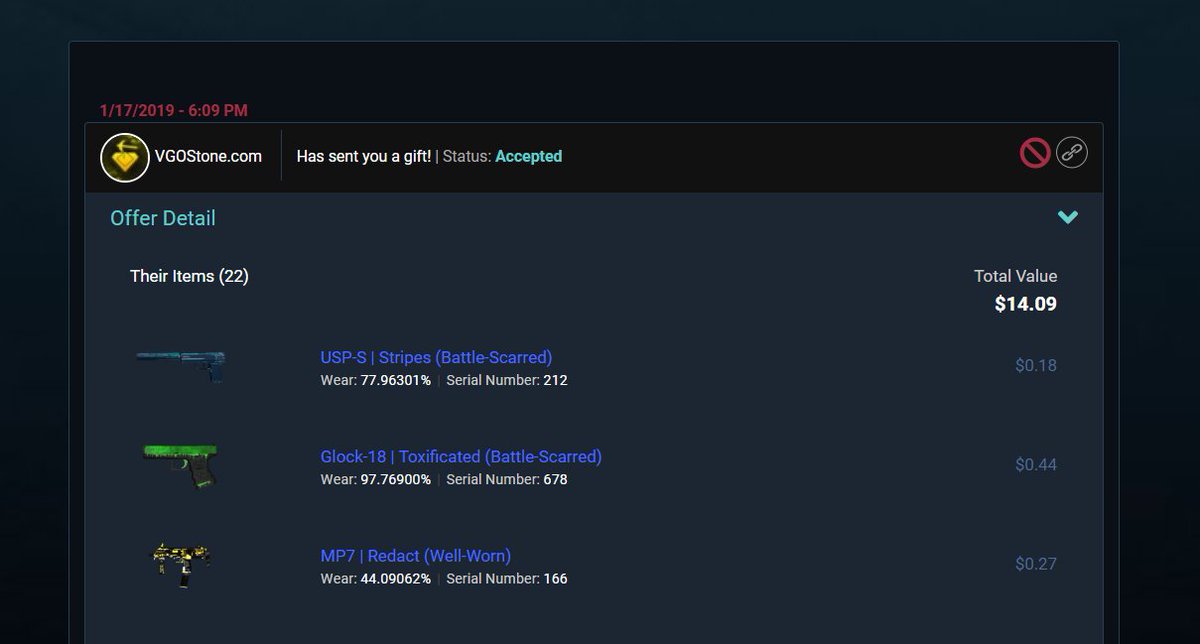Click the Their Items (22) label
This screenshot has width=1200, height=644.
[x=189, y=276]
